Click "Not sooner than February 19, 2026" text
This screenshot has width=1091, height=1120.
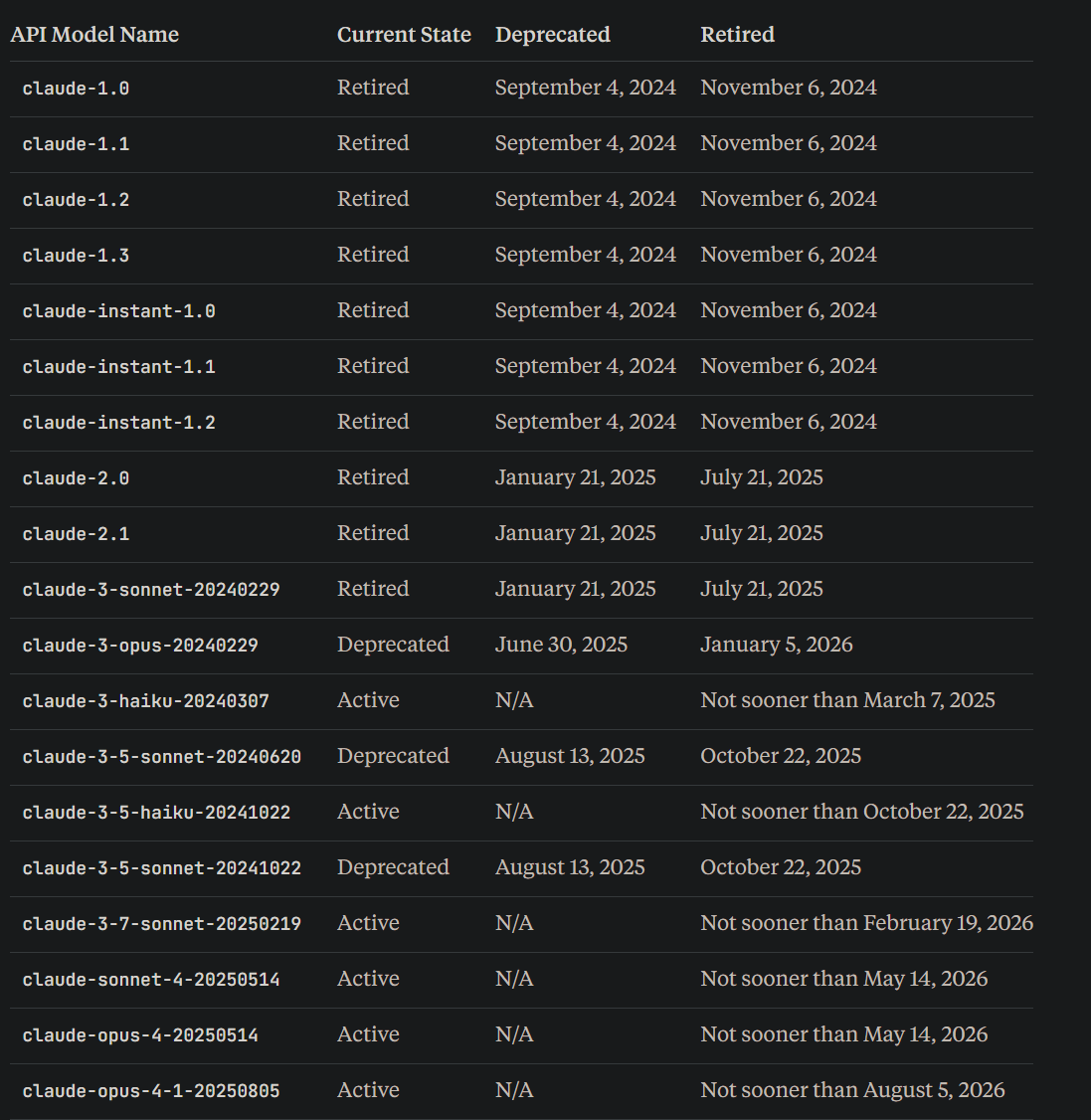(x=866, y=923)
